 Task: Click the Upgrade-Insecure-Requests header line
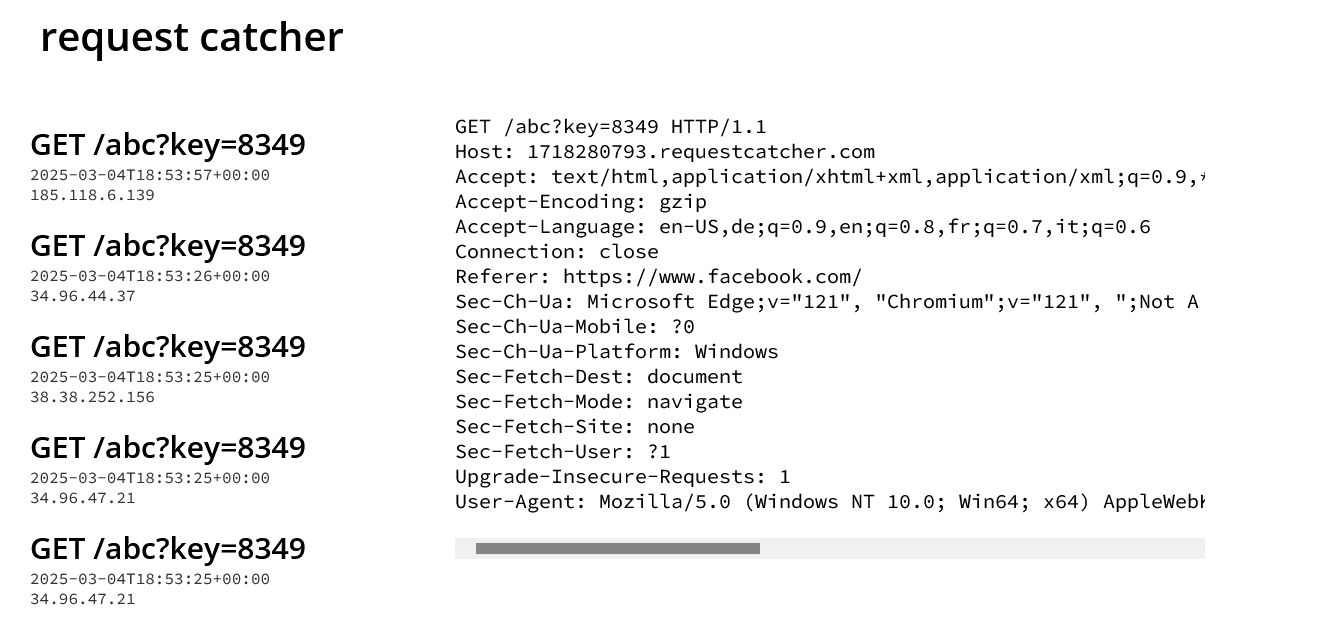[623, 477]
